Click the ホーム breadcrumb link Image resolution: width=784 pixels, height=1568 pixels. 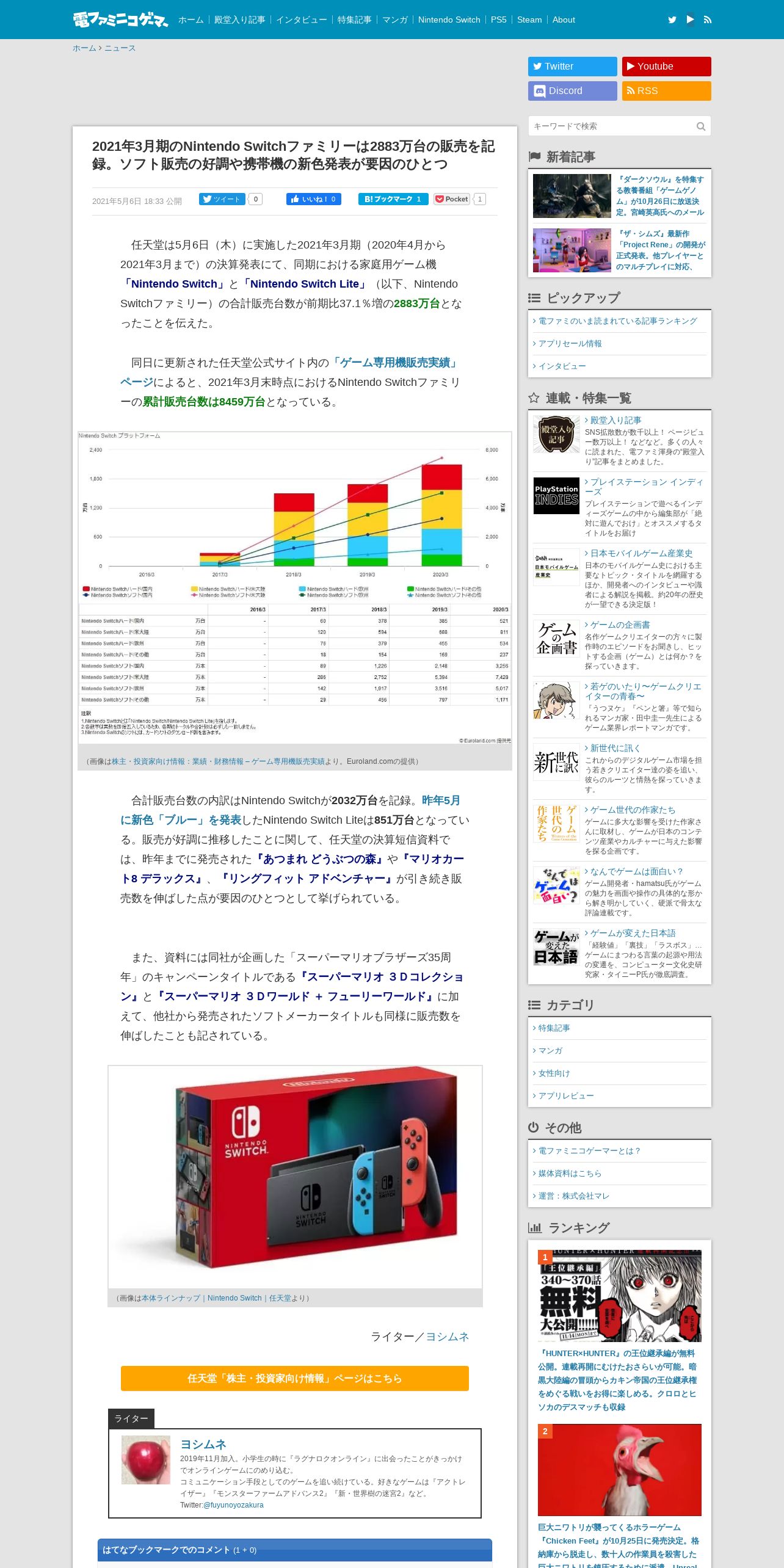click(84, 48)
